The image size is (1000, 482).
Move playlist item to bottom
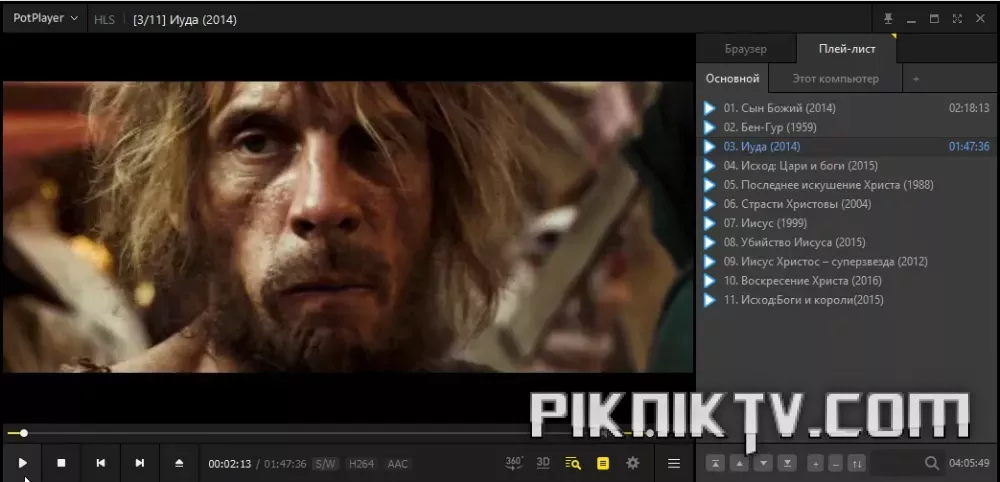tap(788, 464)
